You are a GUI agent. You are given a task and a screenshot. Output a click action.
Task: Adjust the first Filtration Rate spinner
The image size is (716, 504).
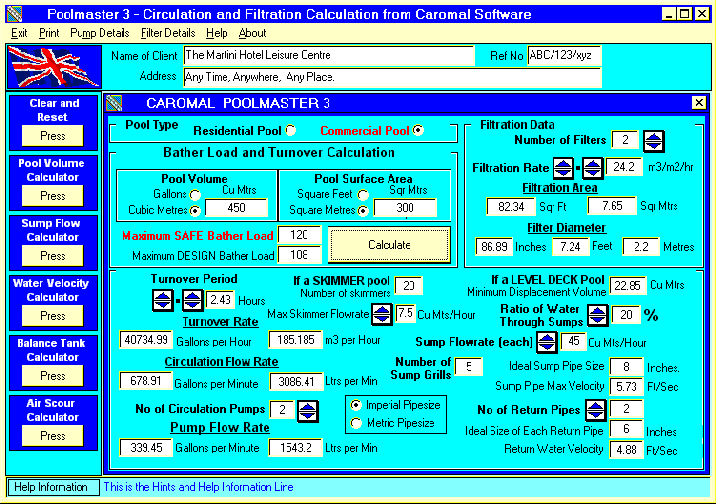click(563, 168)
